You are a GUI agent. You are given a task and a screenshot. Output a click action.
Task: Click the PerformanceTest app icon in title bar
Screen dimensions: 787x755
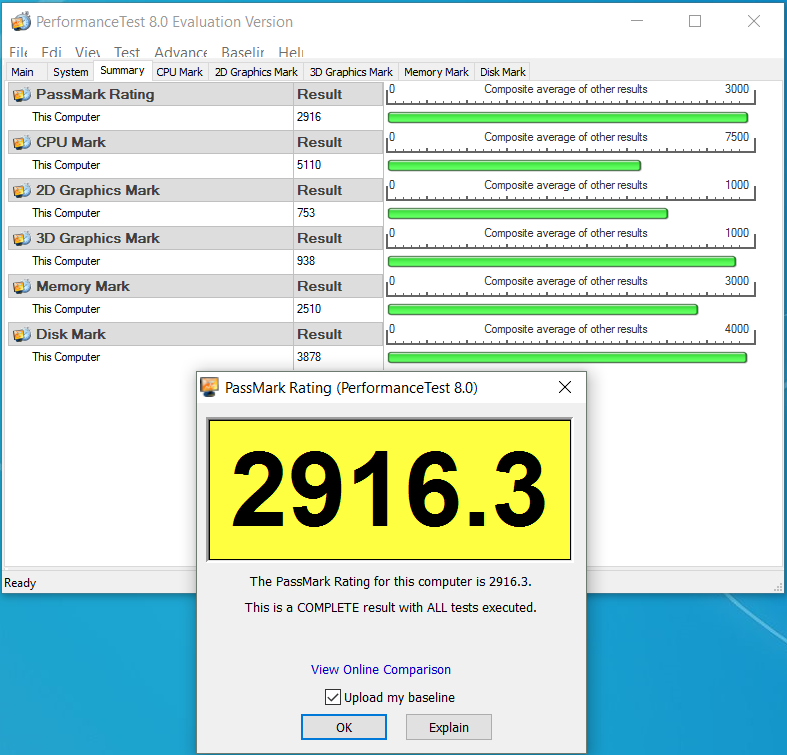(21, 22)
